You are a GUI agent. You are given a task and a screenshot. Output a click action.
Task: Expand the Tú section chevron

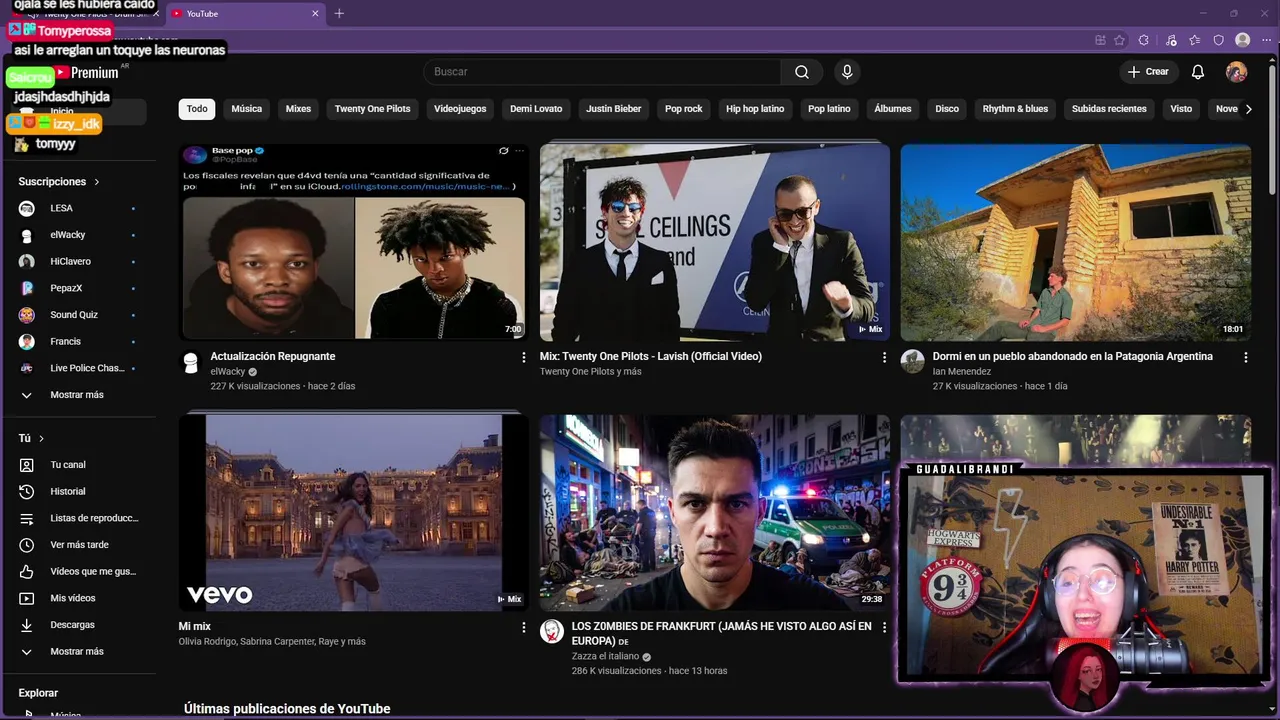point(41,439)
